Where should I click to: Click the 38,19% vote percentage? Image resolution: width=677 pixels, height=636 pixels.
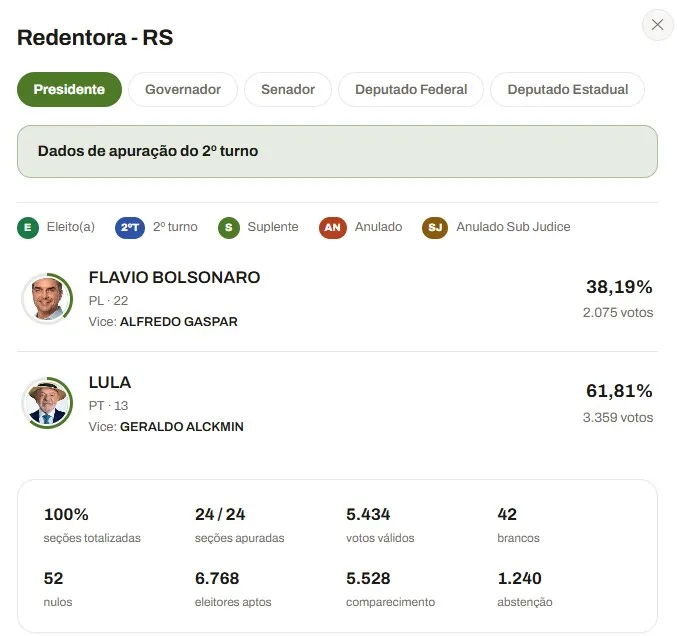(619, 287)
